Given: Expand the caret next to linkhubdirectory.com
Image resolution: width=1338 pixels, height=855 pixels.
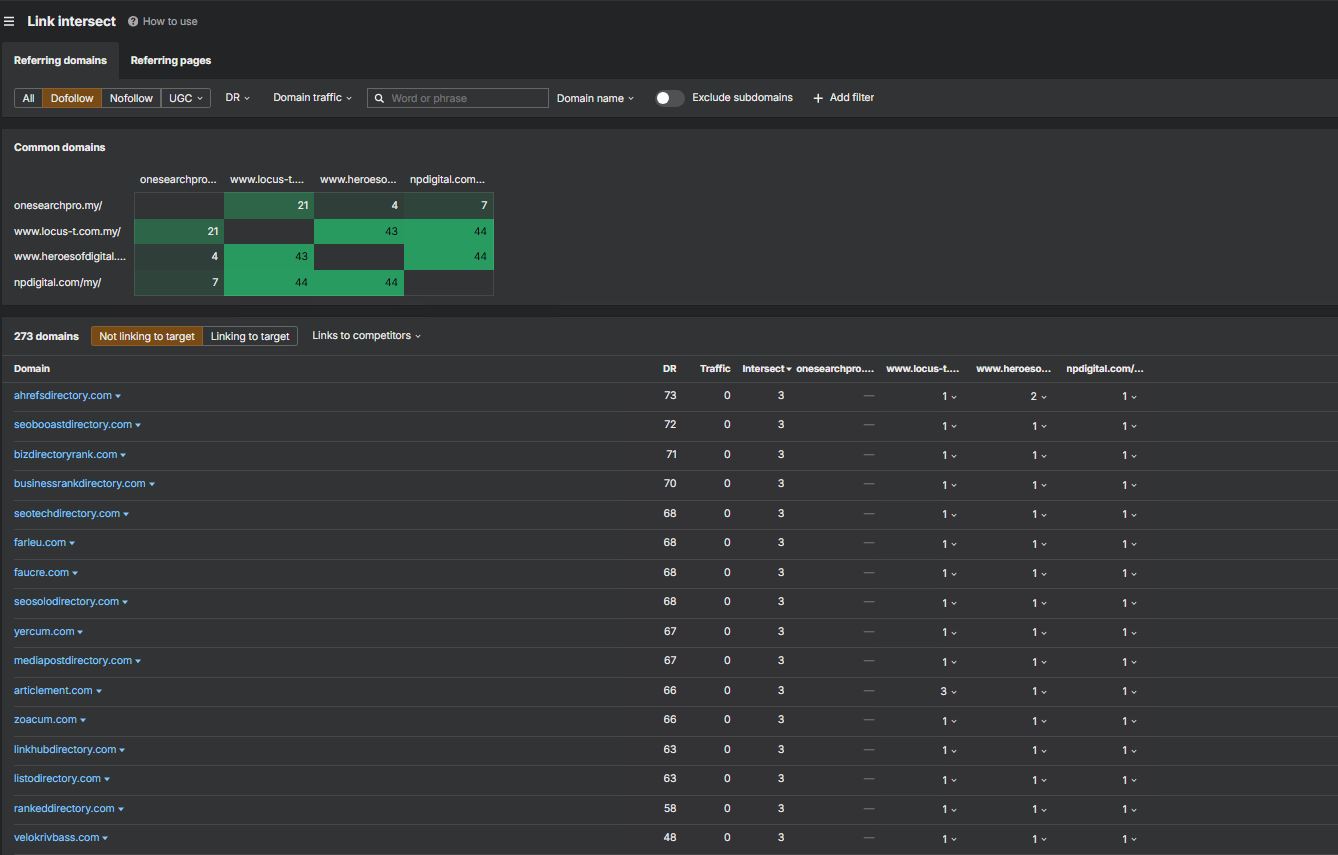Looking at the screenshot, I should click(x=122, y=751).
